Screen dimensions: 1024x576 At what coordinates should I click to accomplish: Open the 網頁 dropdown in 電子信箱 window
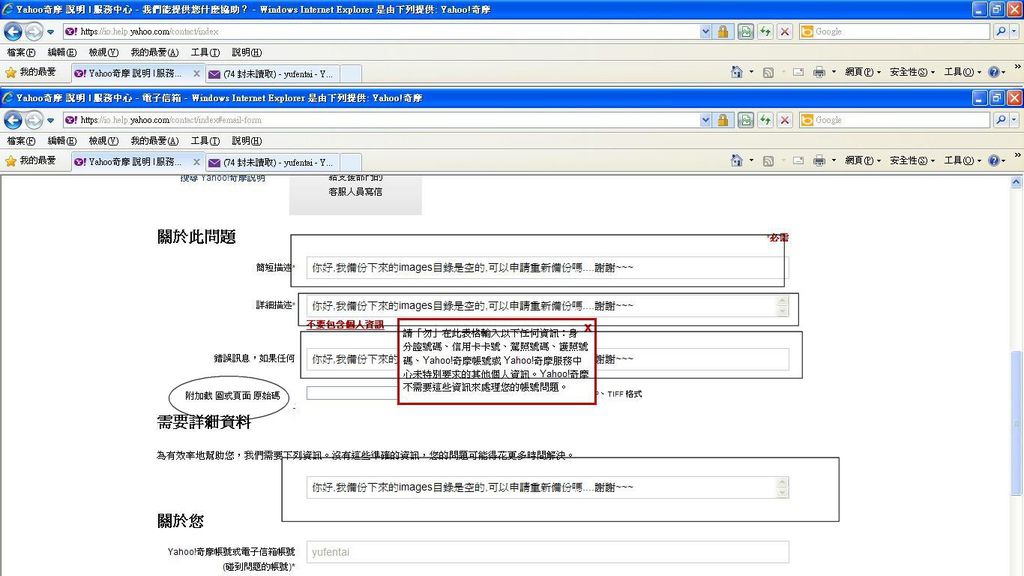click(862, 161)
